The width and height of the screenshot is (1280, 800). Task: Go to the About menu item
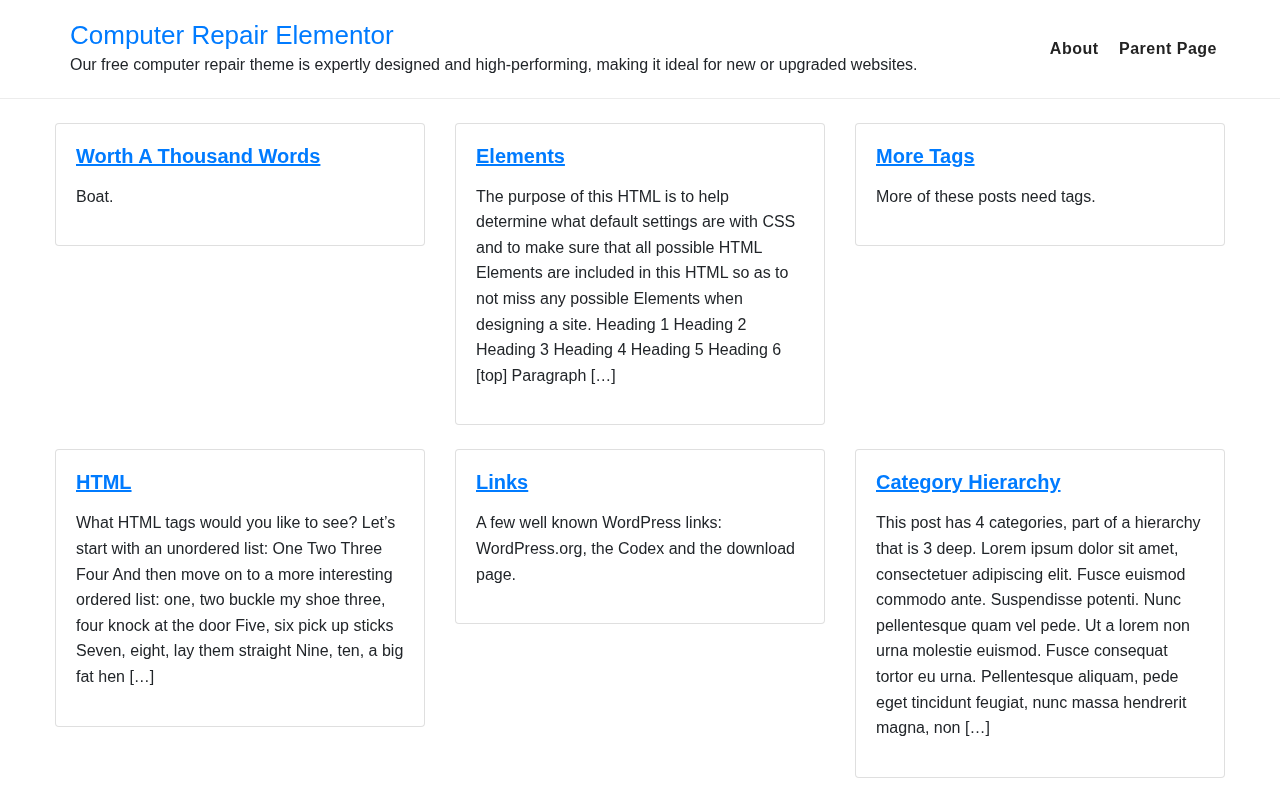click(x=1074, y=49)
